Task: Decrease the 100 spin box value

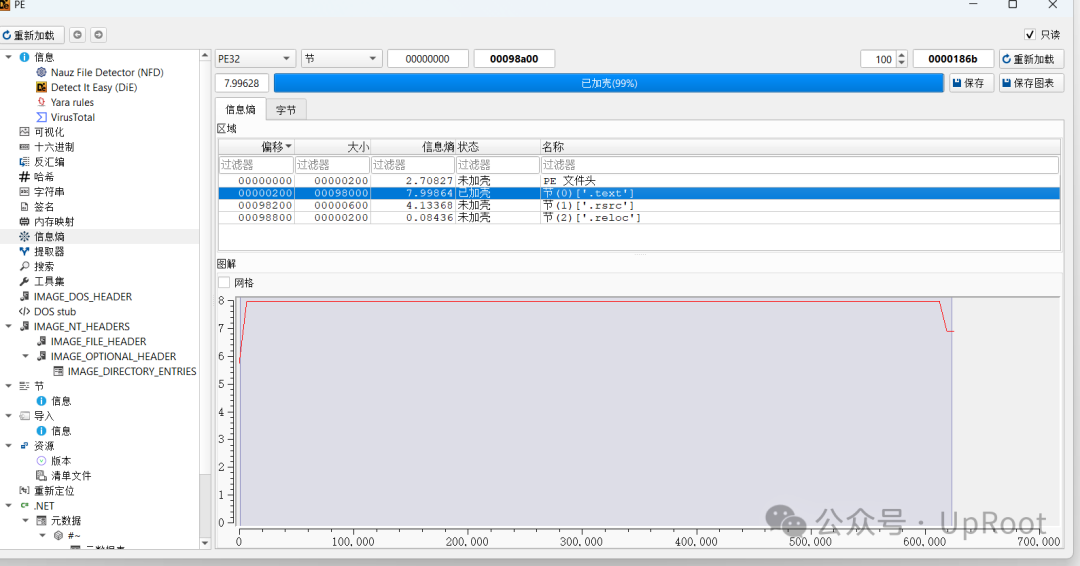Action: tap(902, 63)
